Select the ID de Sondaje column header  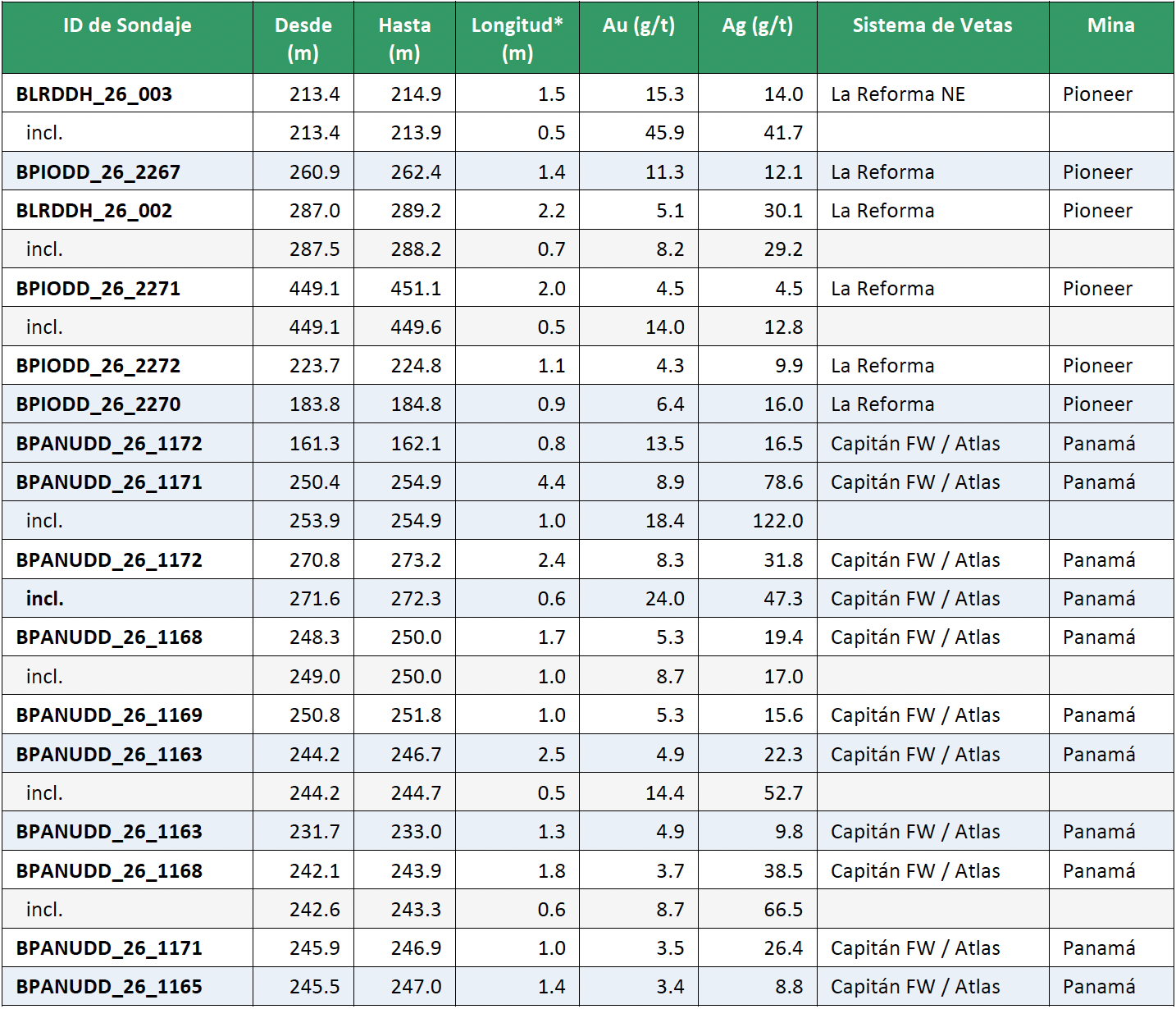pyautogui.click(x=127, y=38)
